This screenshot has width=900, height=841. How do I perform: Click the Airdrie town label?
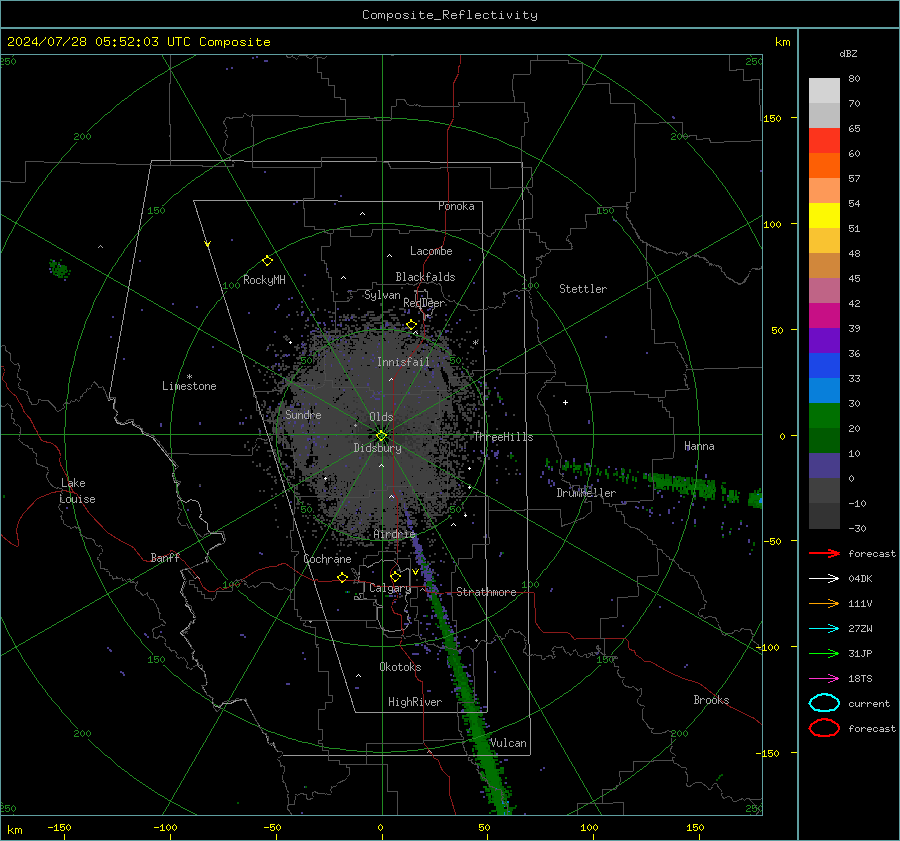point(394,534)
